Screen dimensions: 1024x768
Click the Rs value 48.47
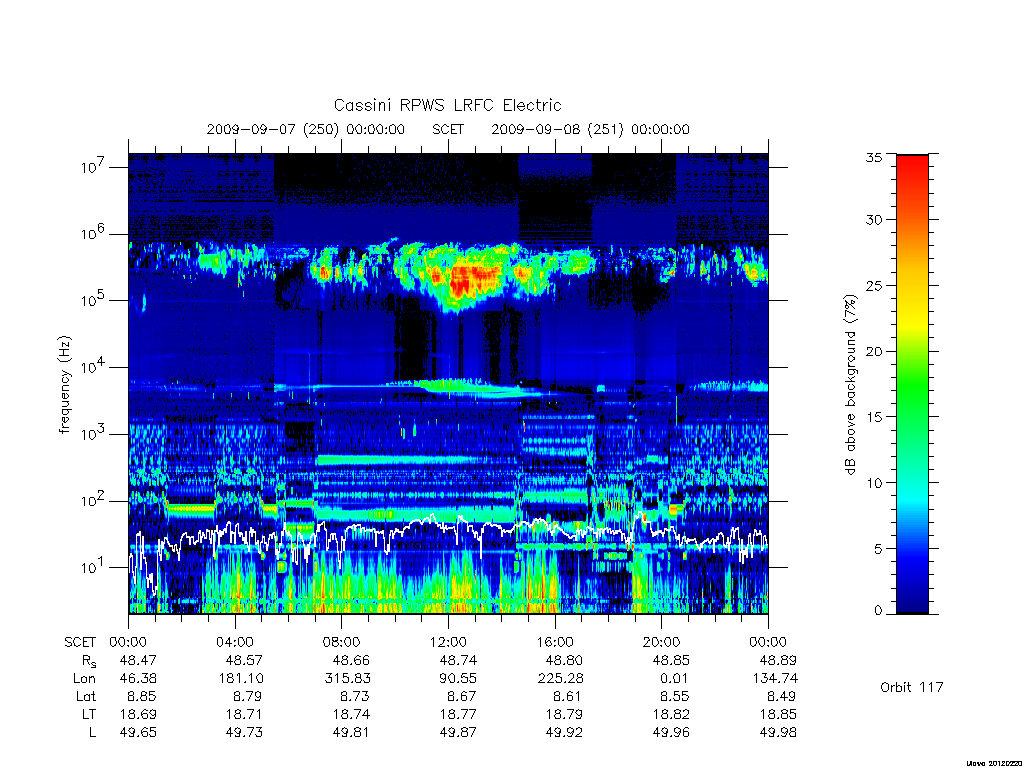click(138, 660)
